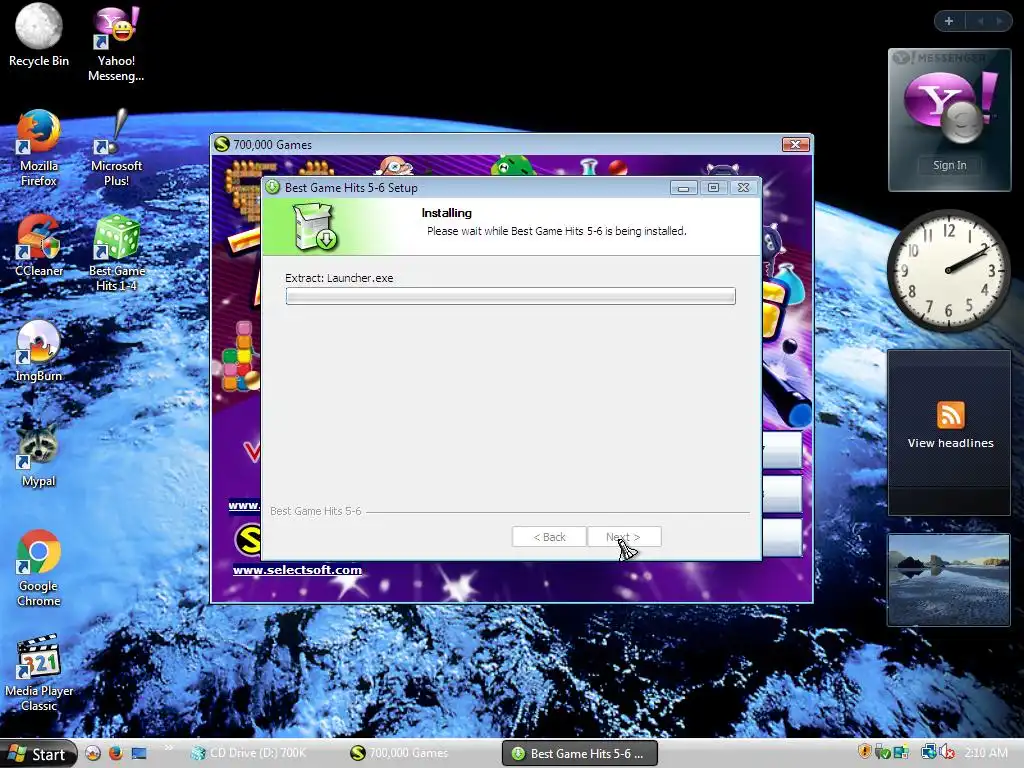Click Sign In on Yahoo Messenger gadget
The image size is (1024, 768).
pyautogui.click(x=950, y=165)
